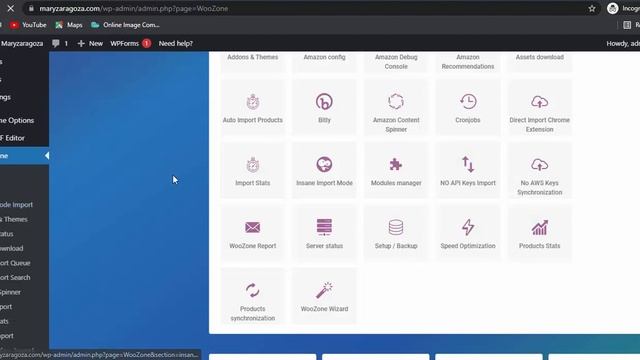Open the Products synchronization module
Viewport: 640px width, 360px height.
(253, 296)
